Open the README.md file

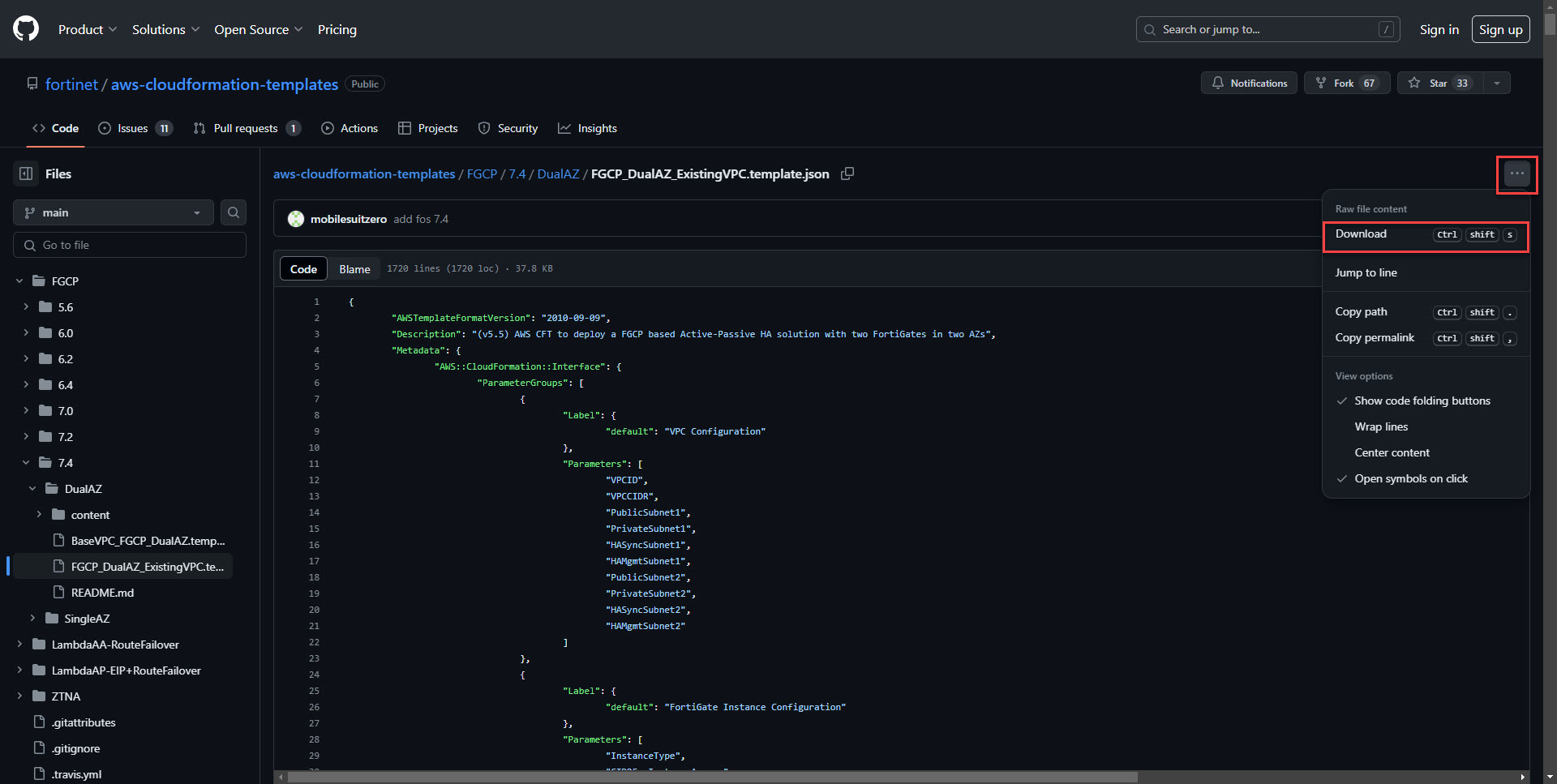[x=102, y=593]
